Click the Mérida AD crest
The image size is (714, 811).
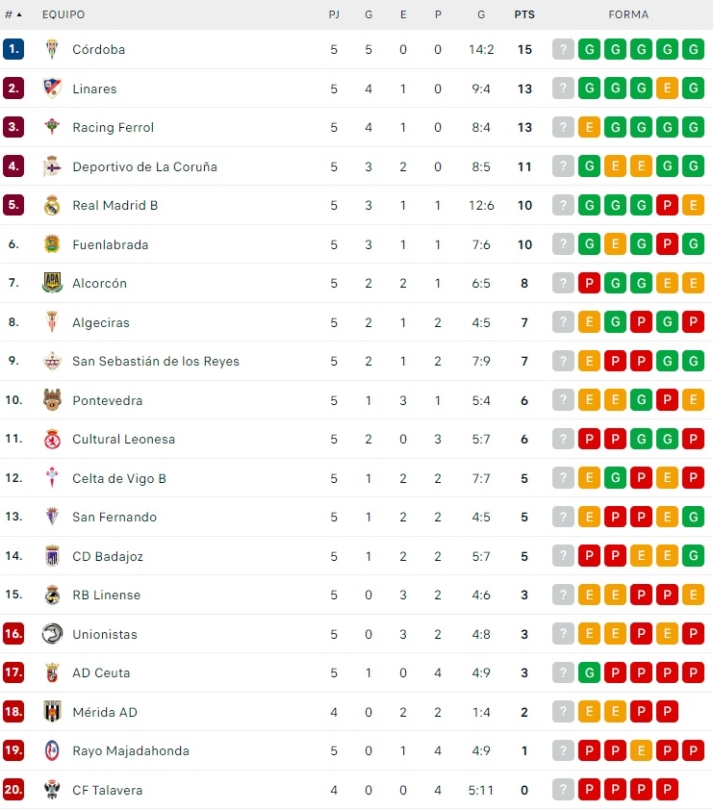coord(52,712)
